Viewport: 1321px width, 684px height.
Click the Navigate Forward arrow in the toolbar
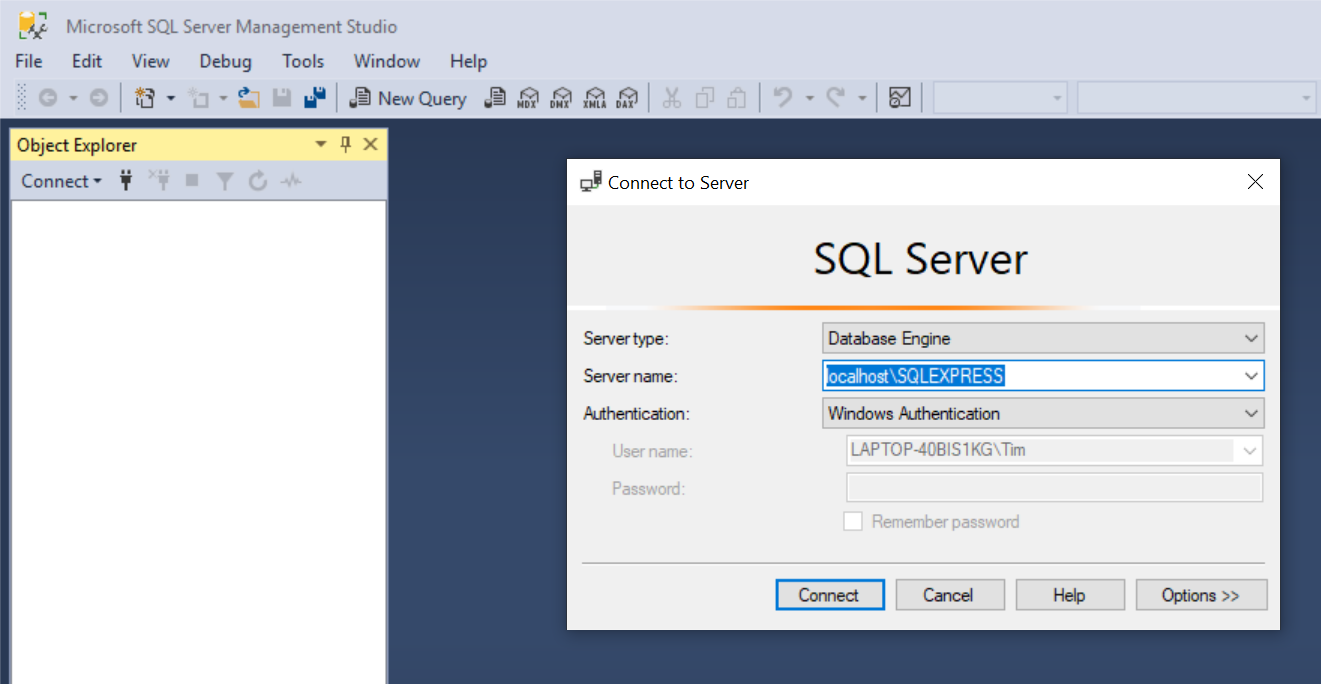point(98,98)
